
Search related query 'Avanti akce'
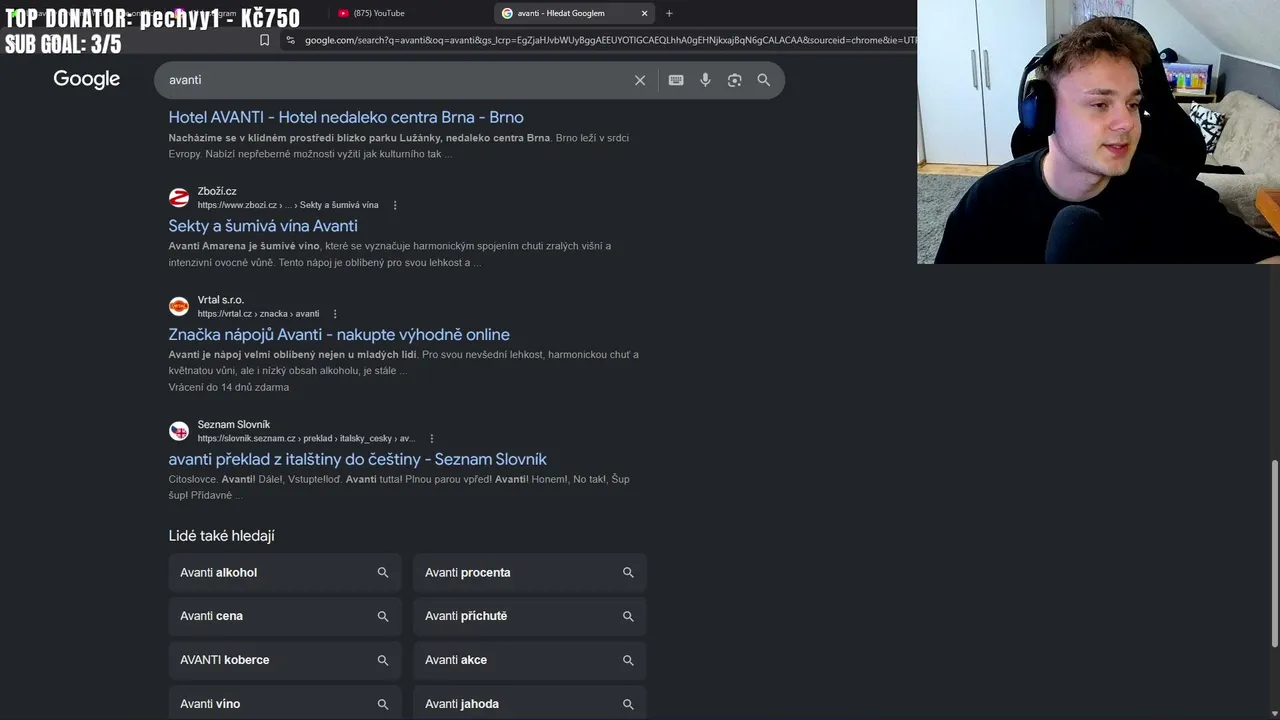pyautogui.click(x=530, y=660)
